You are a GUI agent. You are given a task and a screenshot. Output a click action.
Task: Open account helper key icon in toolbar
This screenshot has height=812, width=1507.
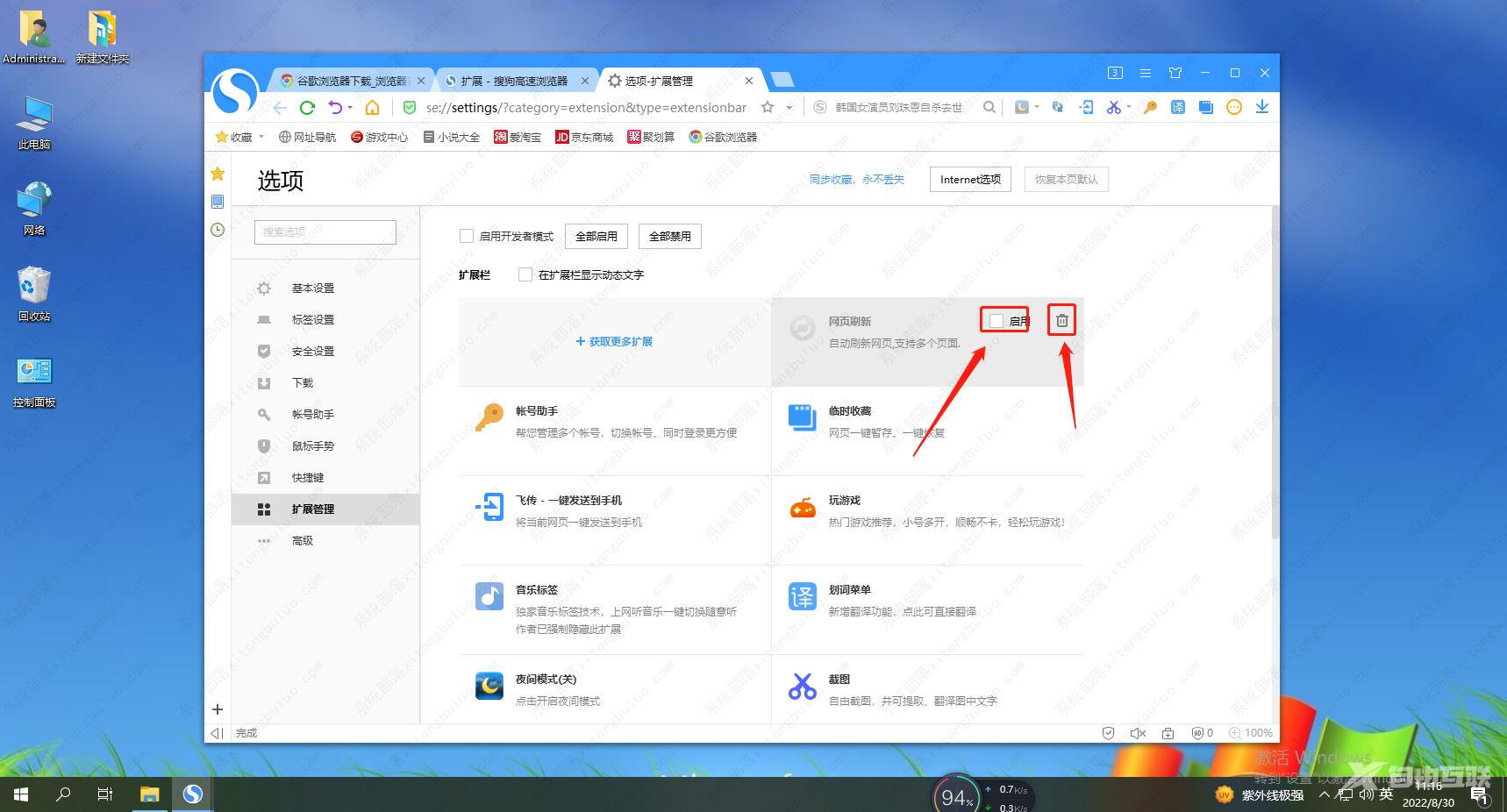1150,107
